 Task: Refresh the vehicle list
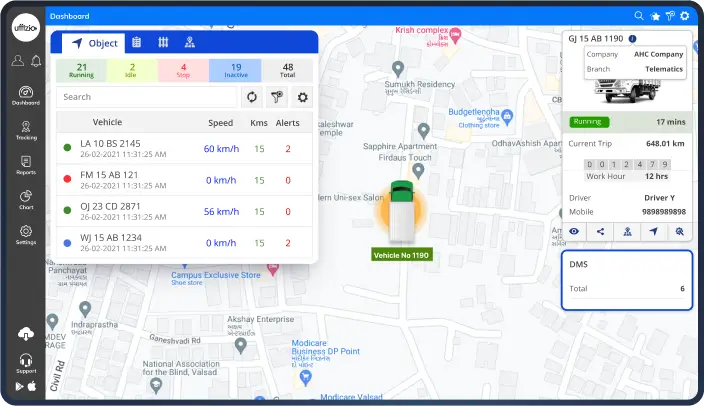(252, 97)
